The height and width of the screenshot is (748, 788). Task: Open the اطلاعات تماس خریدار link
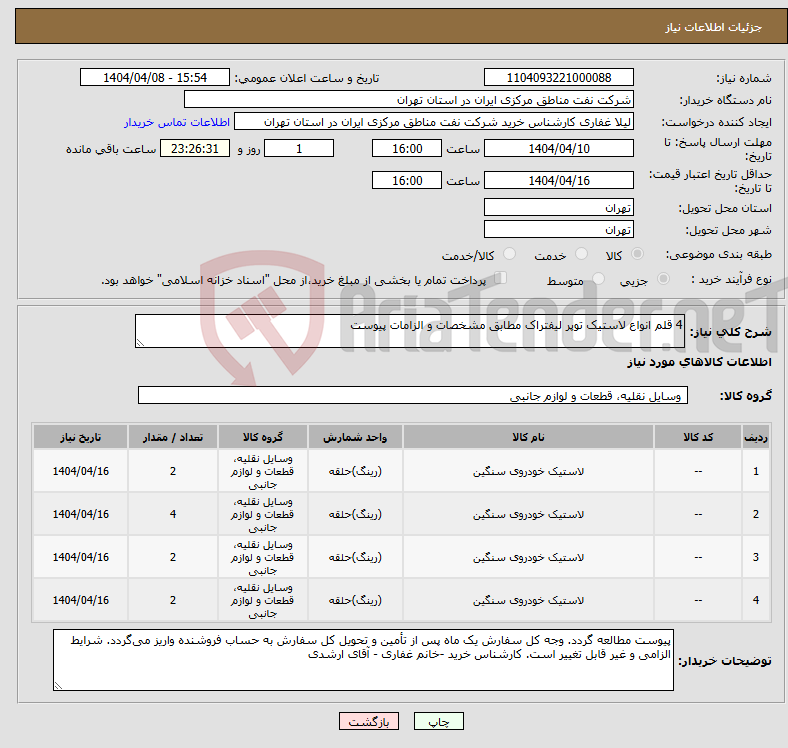pyautogui.click(x=177, y=122)
